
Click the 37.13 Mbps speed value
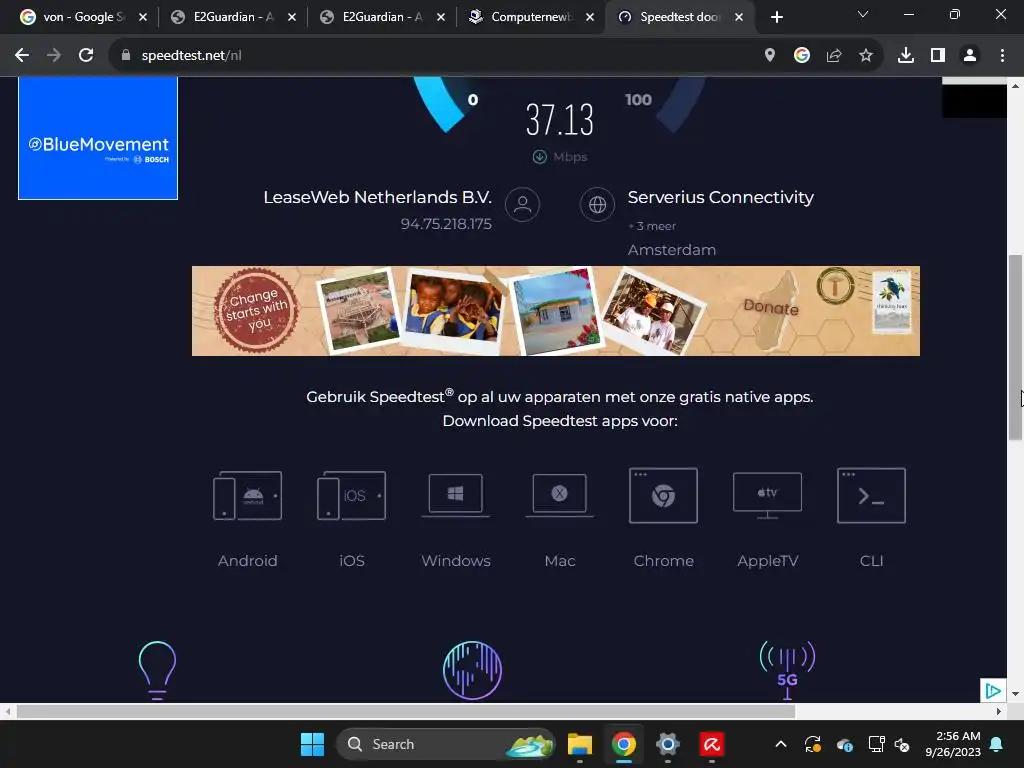coord(560,120)
